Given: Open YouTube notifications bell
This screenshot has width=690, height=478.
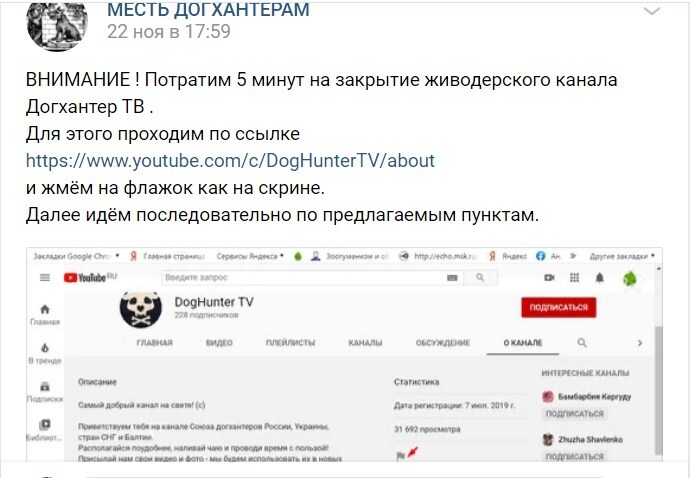Looking at the screenshot, I should tap(599, 277).
